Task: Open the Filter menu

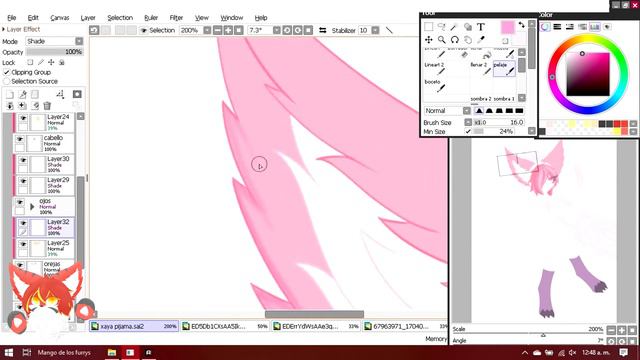Action: point(176,18)
